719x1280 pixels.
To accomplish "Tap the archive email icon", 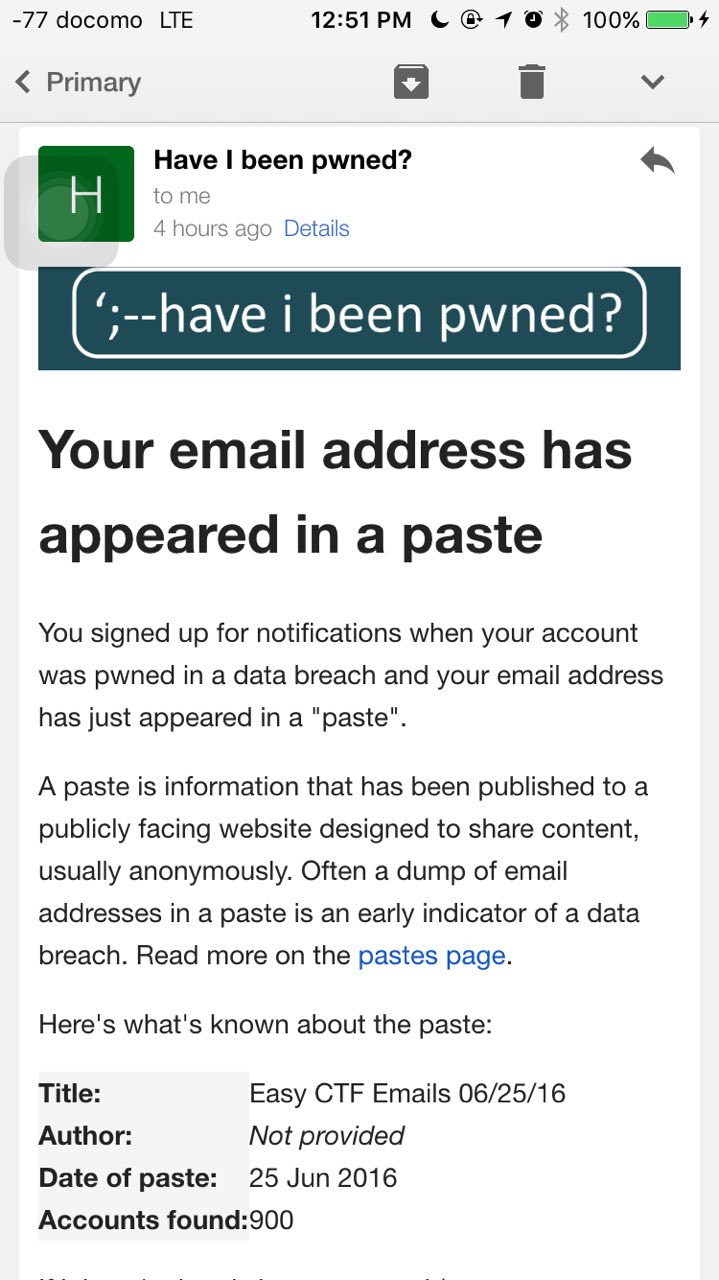I will click(x=411, y=82).
